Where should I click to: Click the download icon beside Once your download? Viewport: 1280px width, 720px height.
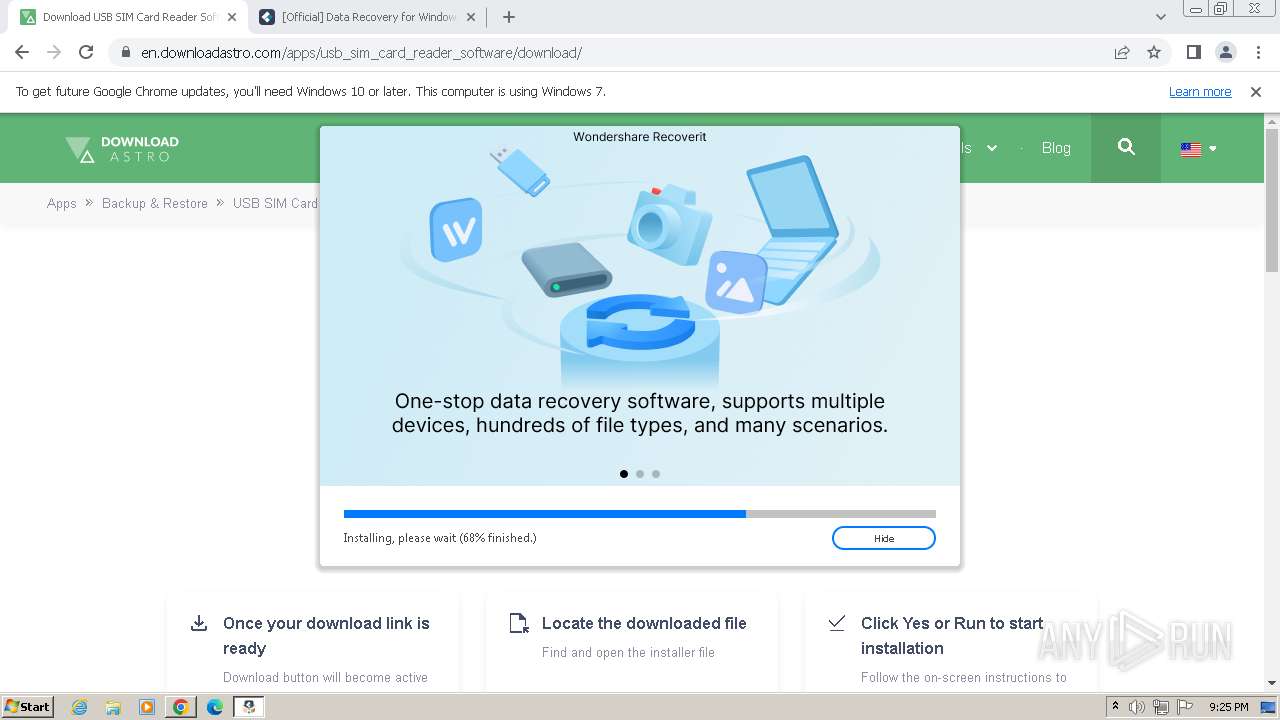click(x=198, y=623)
